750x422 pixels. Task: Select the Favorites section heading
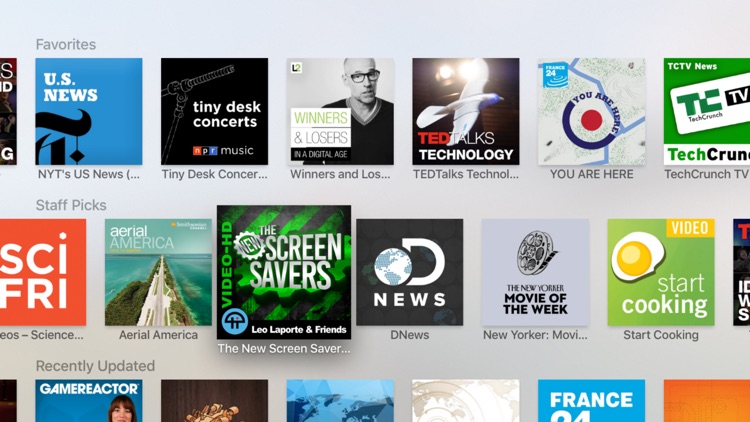click(66, 44)
